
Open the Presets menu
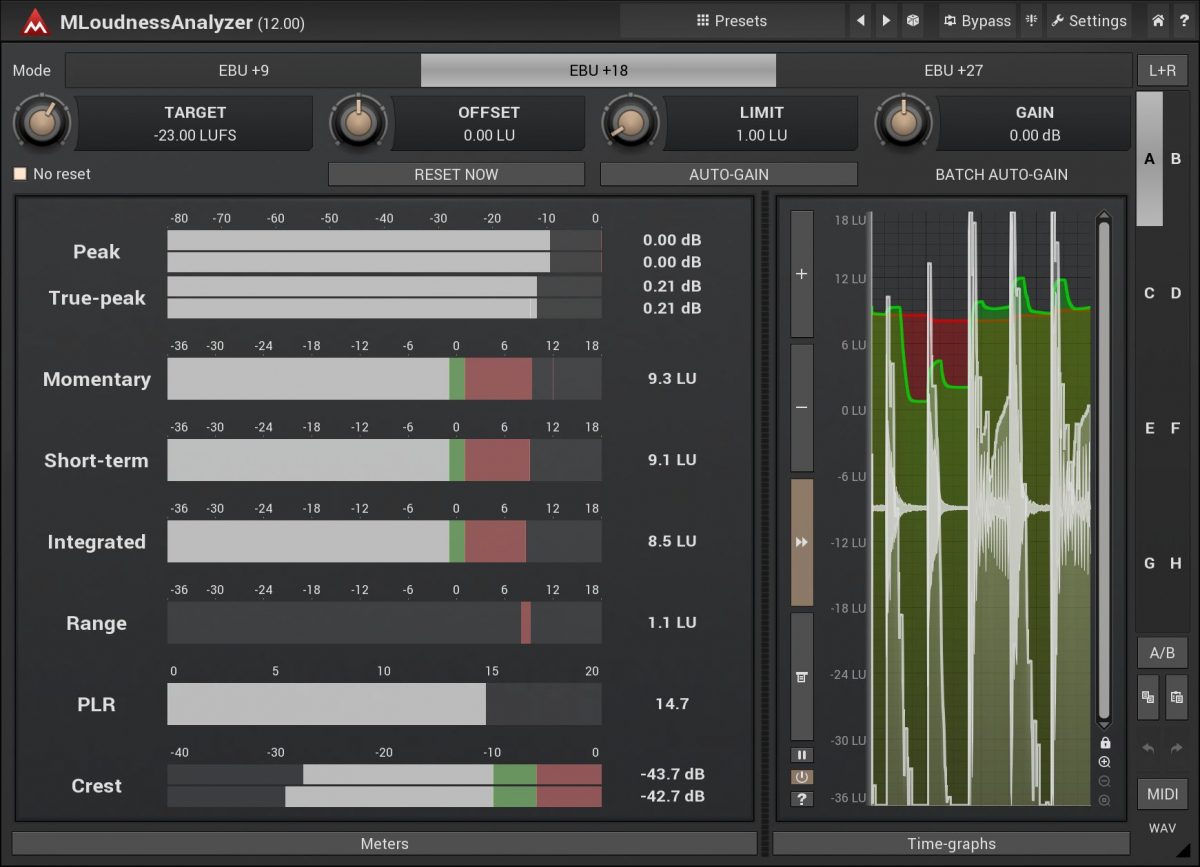pyautogui.click(x=732, y=20)
